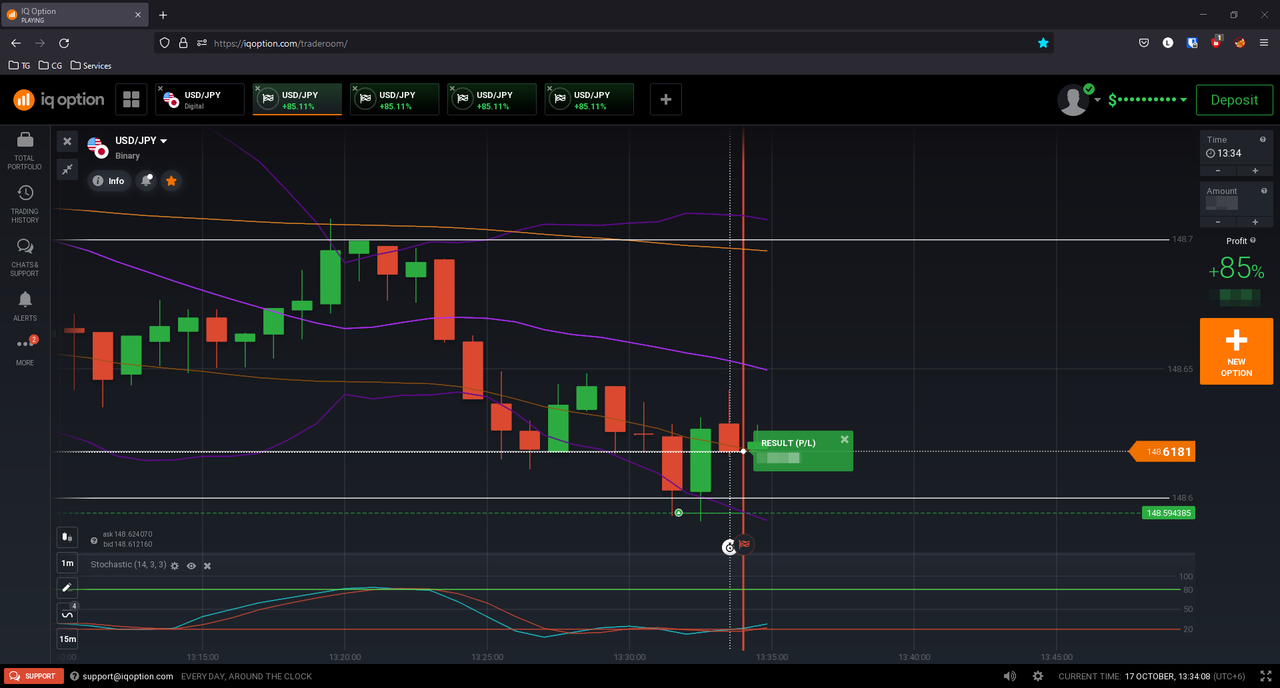Open Chats & Support panel
Image resolution: width=1280 pixels, height=688 pixels.
(25, 258)
